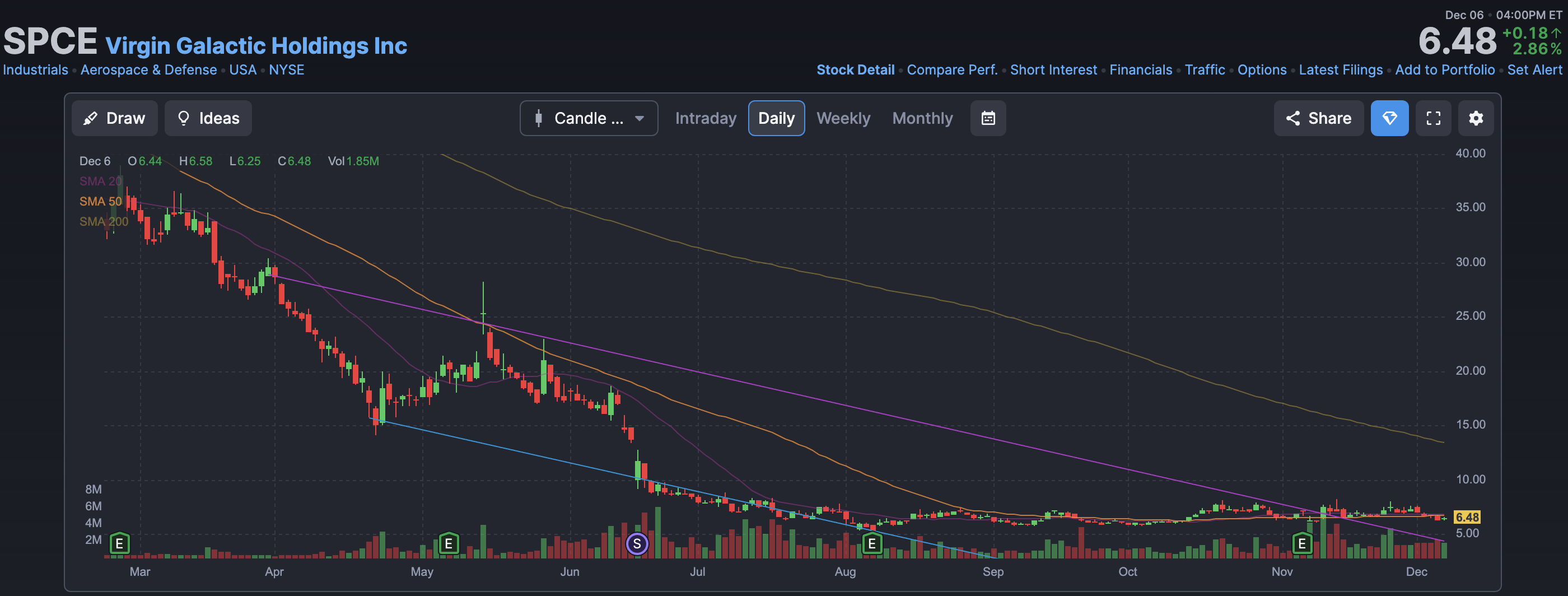Click the November earnings E marker

[x=1302, y=543]
